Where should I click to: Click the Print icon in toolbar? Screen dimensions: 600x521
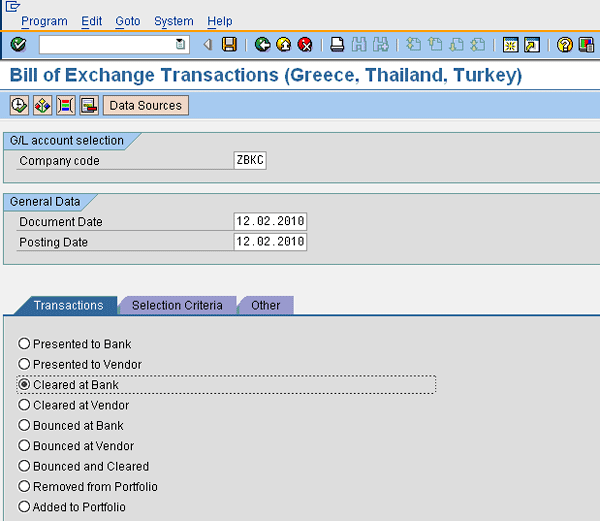tap(338, 44)
